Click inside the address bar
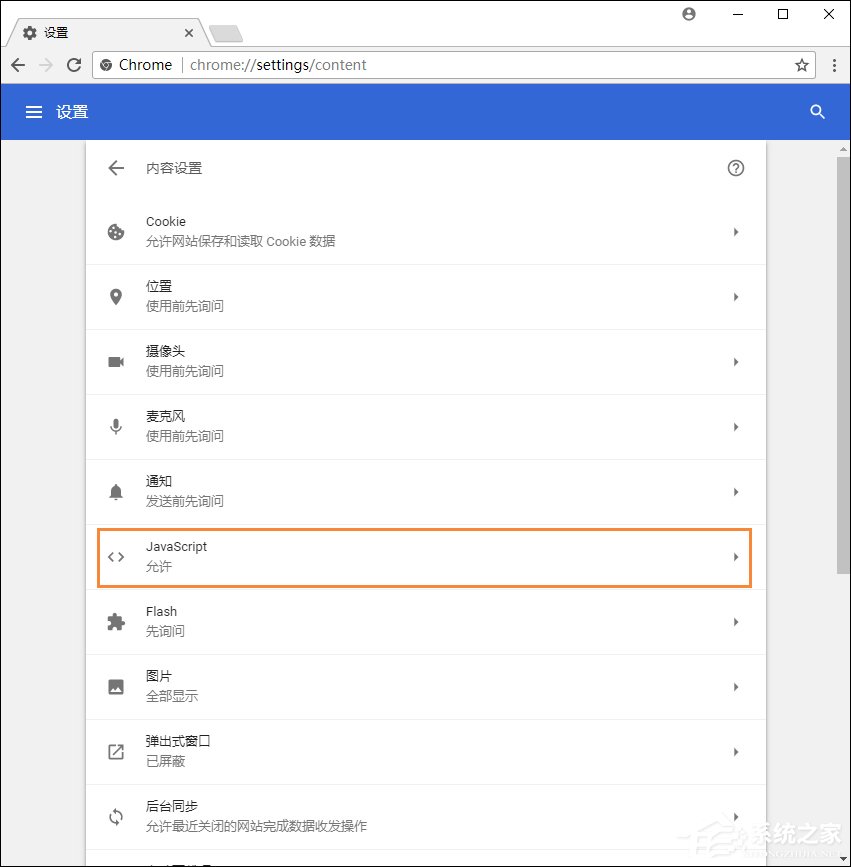Image resolution: width=851 pixels, height=867 pixels. point(450,64)
